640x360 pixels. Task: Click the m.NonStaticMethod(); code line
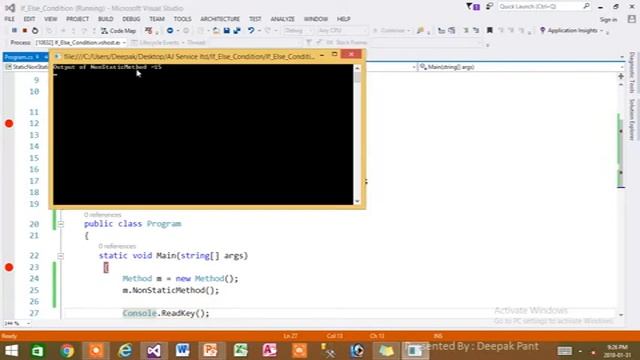pos(171,290)
